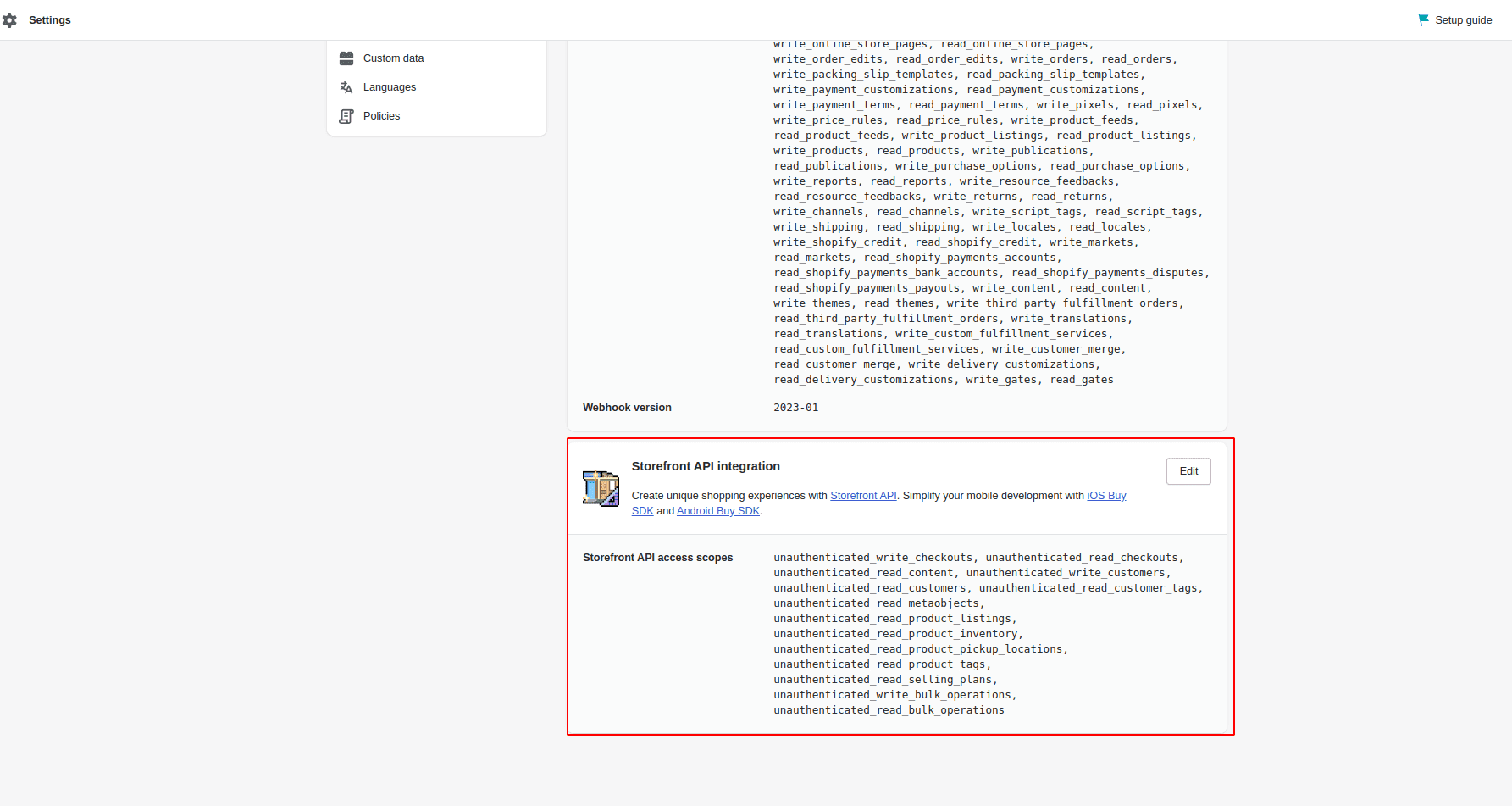Screen dimensions: 1512x806
Task: Select read_shopify_payments_bank_accounts scope text
Action: point(886,273)
